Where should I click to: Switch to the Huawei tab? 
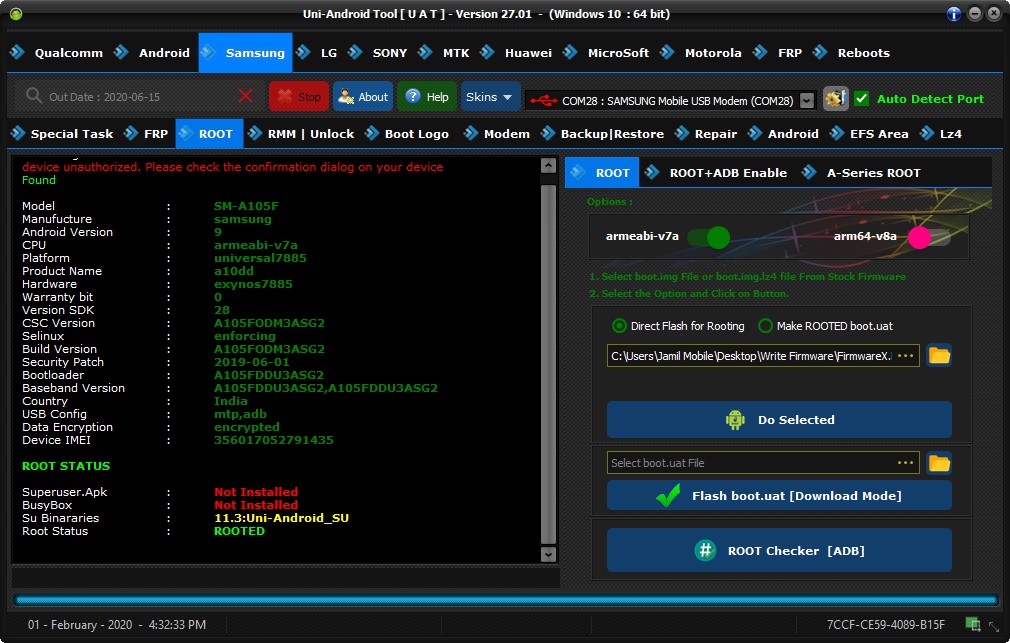528,53
